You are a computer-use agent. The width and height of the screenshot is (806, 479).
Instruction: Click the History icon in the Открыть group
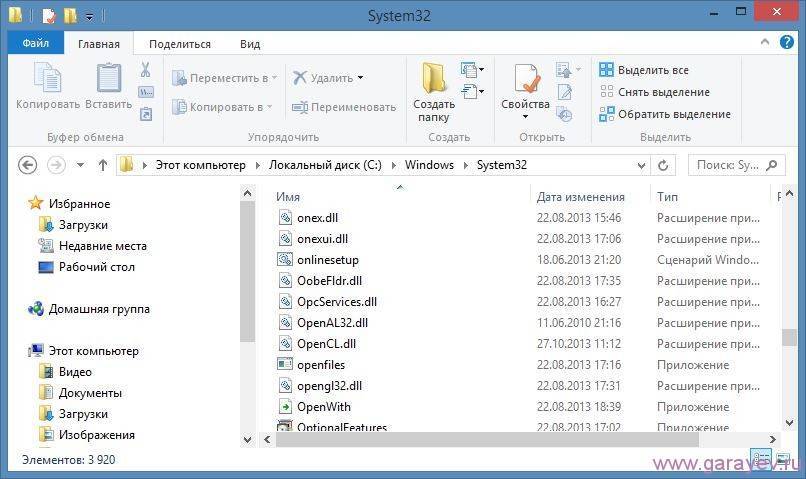564,114
